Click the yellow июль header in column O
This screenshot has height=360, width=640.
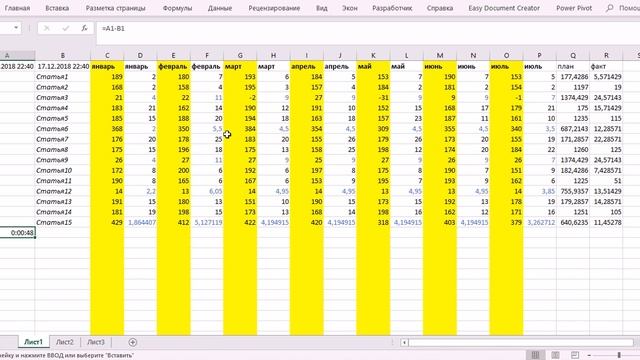tap(506, 66)
